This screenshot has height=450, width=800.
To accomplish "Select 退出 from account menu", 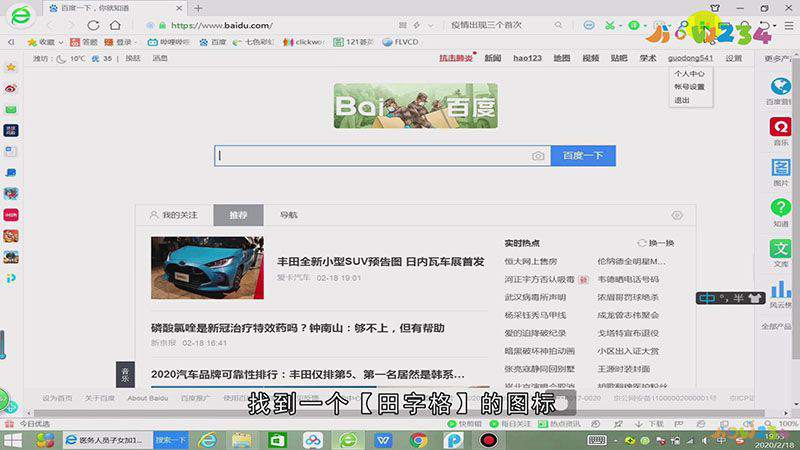I will coord(682,101).
